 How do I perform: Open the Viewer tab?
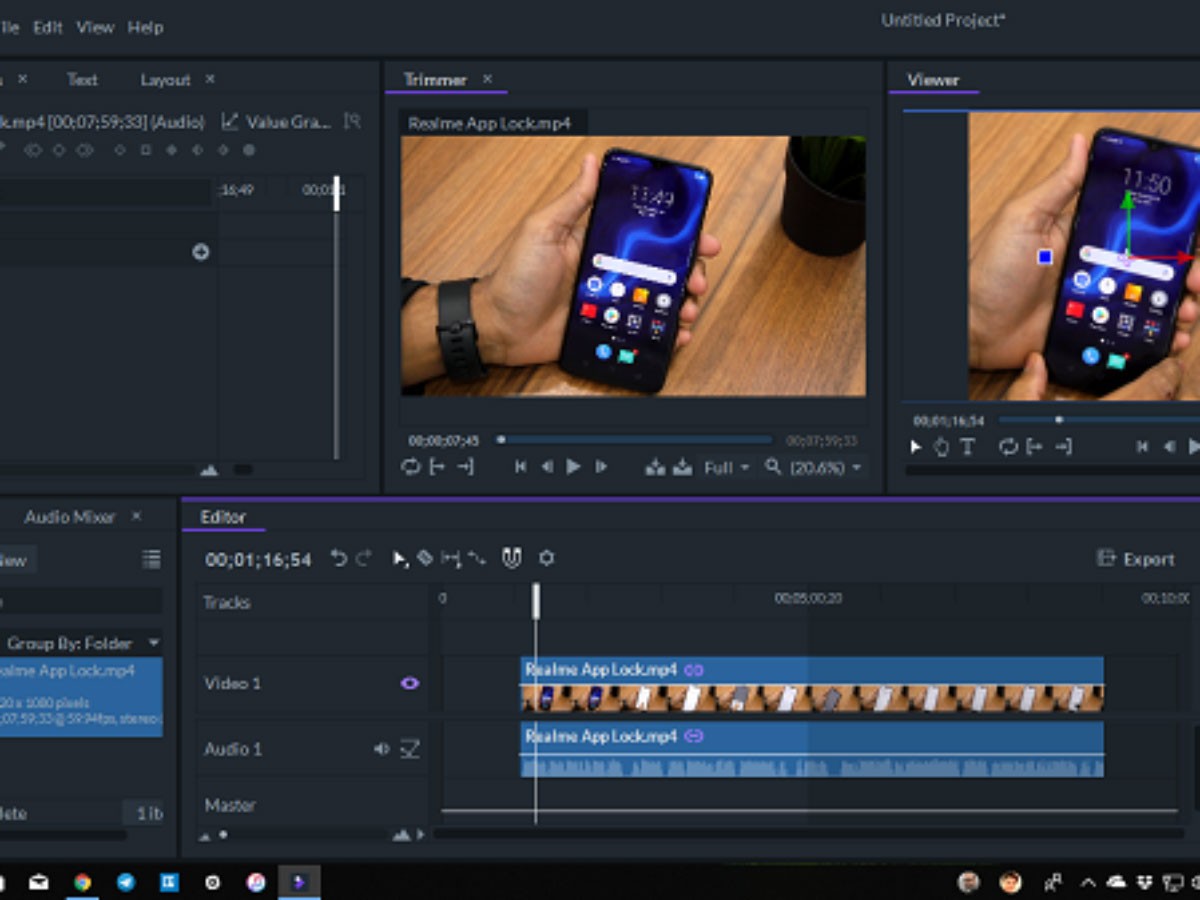(x=933, y=79)
